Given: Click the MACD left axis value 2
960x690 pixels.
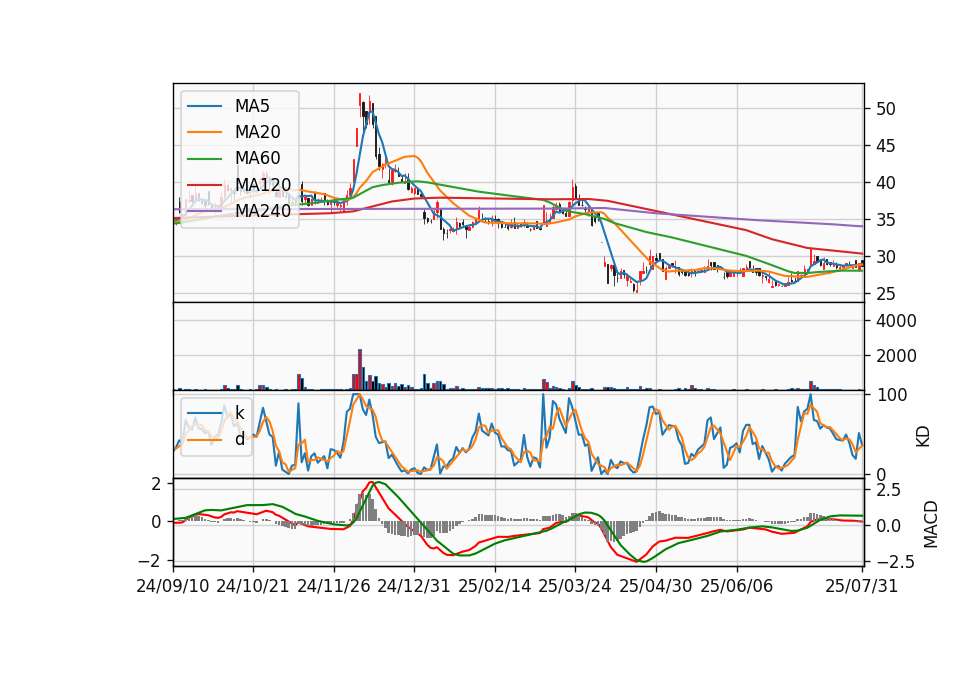Looking at the screenshot, I should coord(156,484).
